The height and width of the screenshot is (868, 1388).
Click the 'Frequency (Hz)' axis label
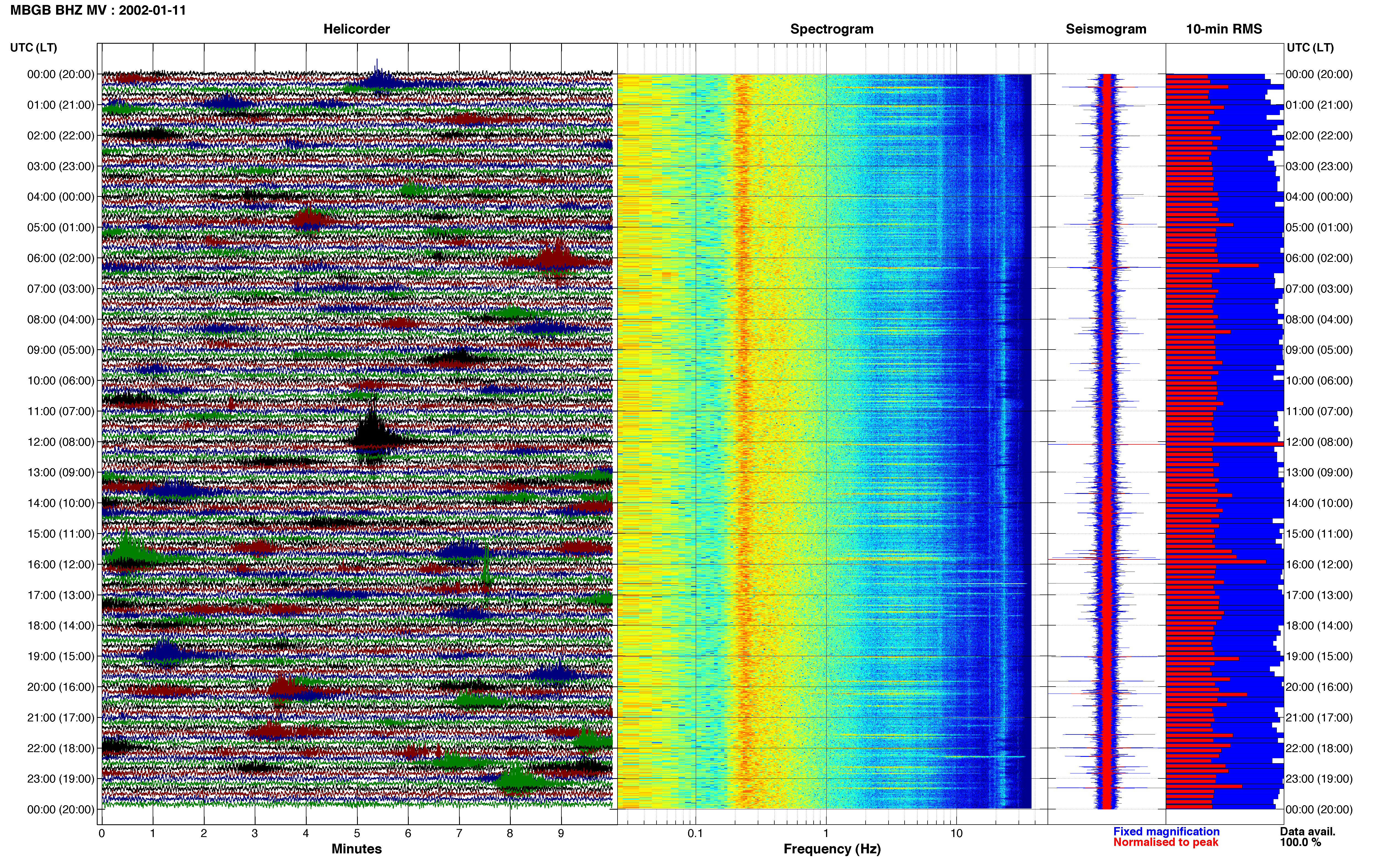[832, 849]
